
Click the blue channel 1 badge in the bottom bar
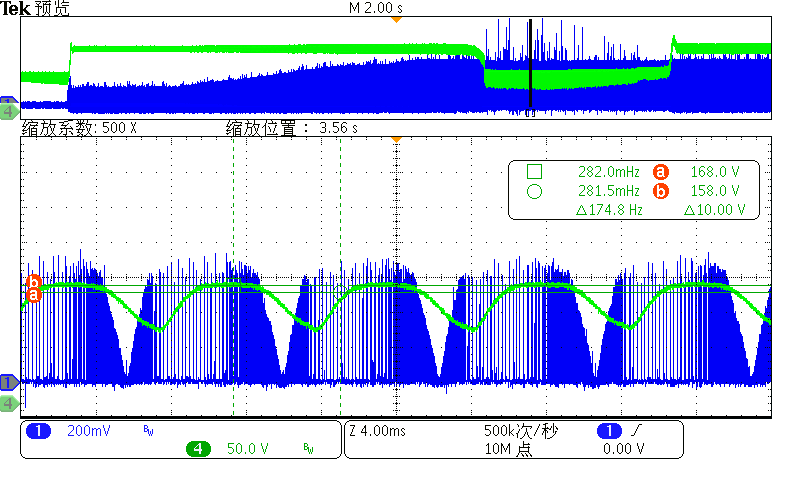tap(38, 431)
